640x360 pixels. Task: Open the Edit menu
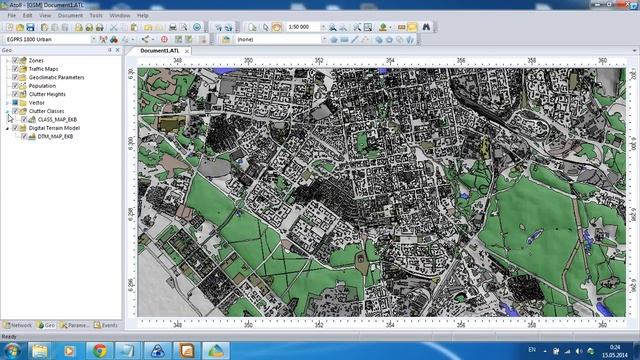click(x=27, y=16)
